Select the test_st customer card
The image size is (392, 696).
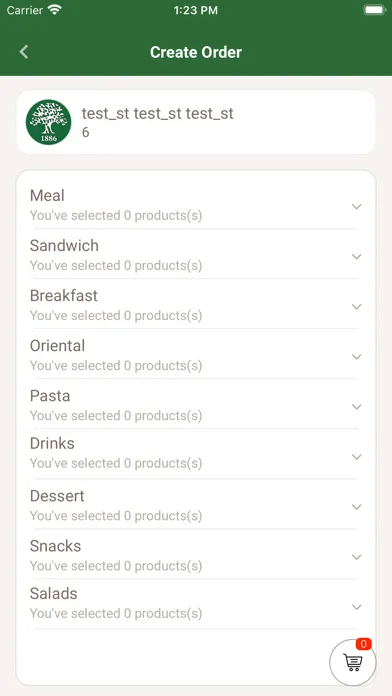pyautogui.click(x=196, y=122)
